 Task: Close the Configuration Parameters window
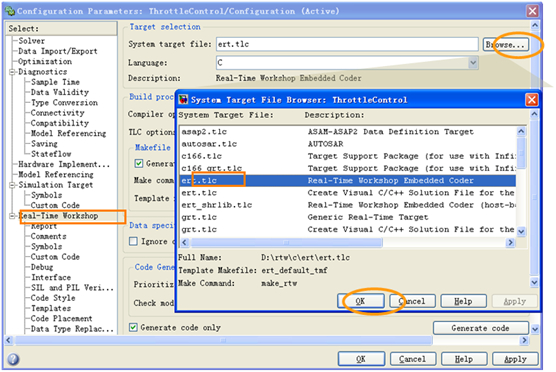tap(532, 11)
